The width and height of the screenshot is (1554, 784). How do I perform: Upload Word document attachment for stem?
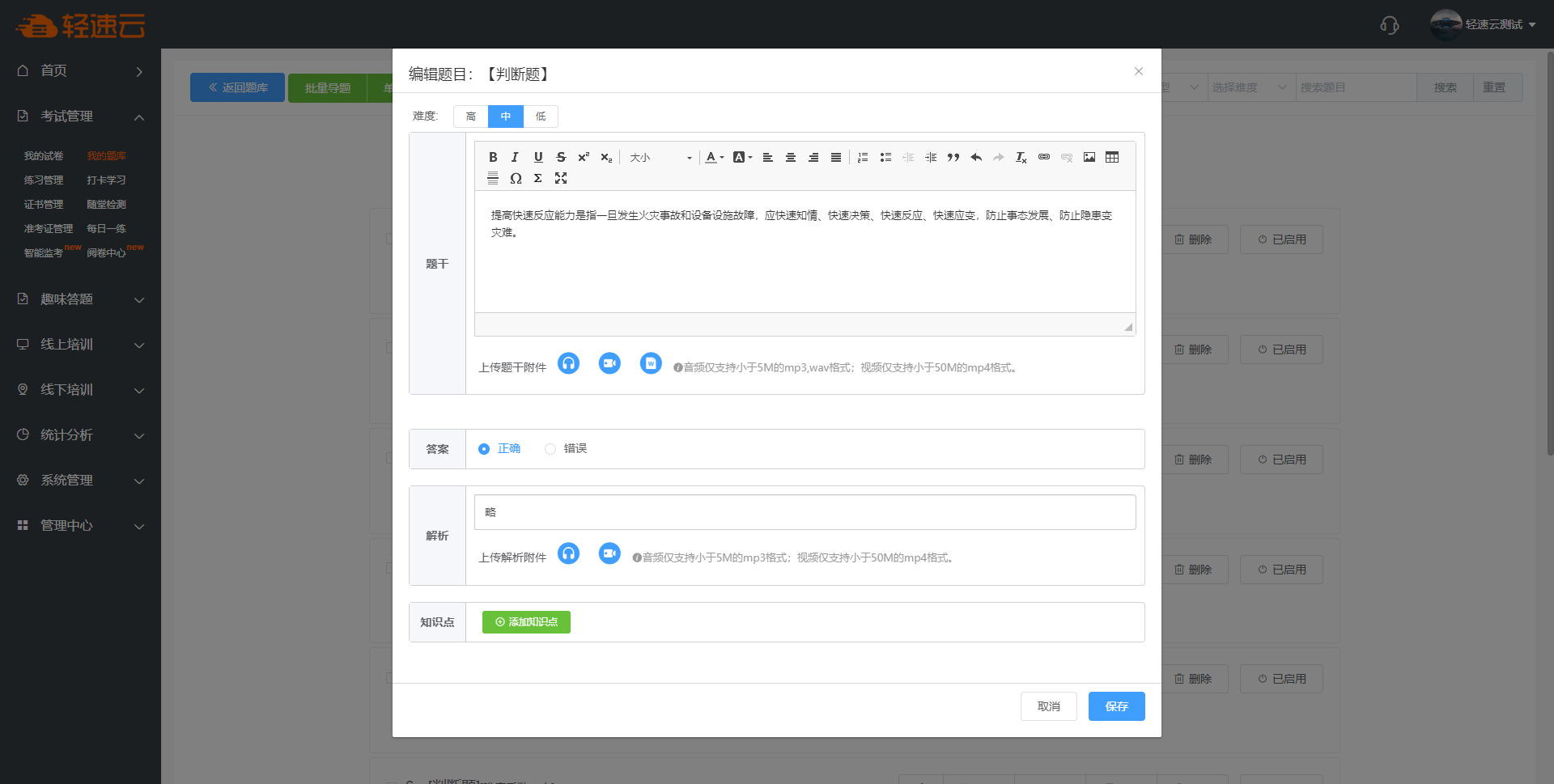coord(651,364)
